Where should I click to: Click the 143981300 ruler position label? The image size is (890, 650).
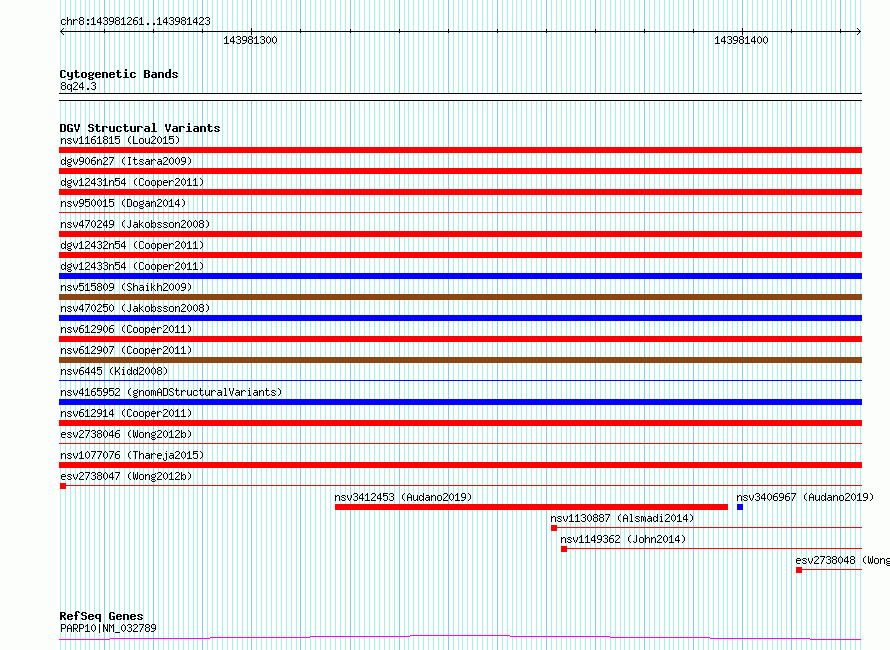pos(250,40)
